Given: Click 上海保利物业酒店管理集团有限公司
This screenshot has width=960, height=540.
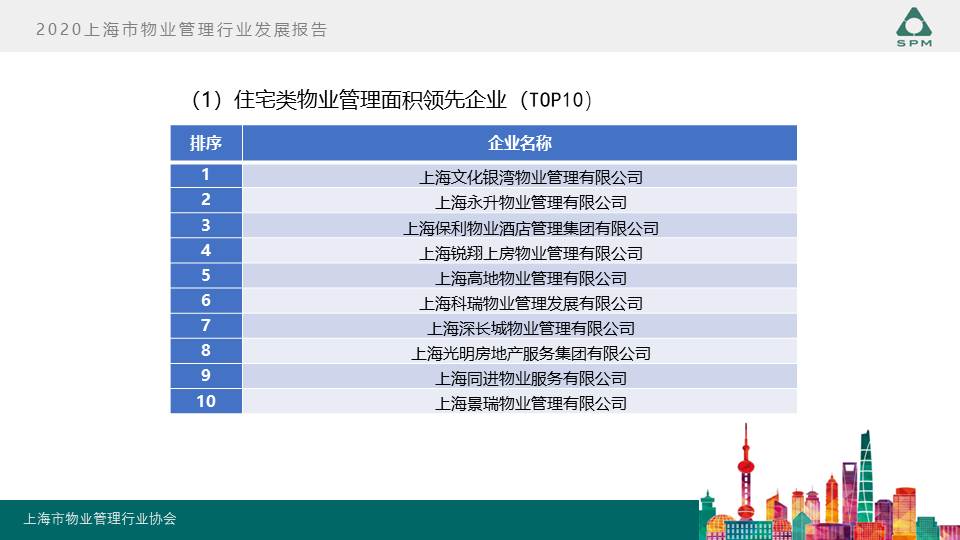Looking at the screenshot, I should [530, 228].
